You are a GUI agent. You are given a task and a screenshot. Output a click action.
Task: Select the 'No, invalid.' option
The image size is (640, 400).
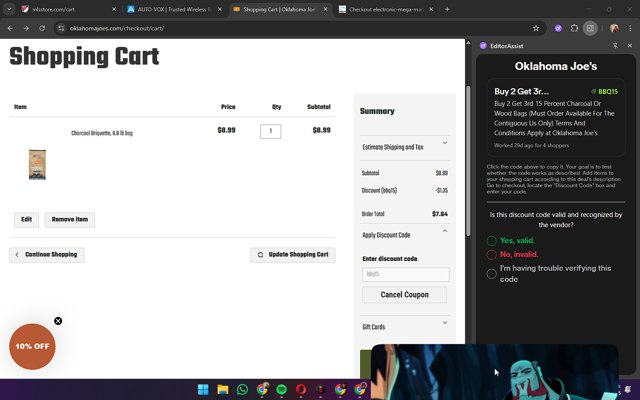tap(491, 255)
